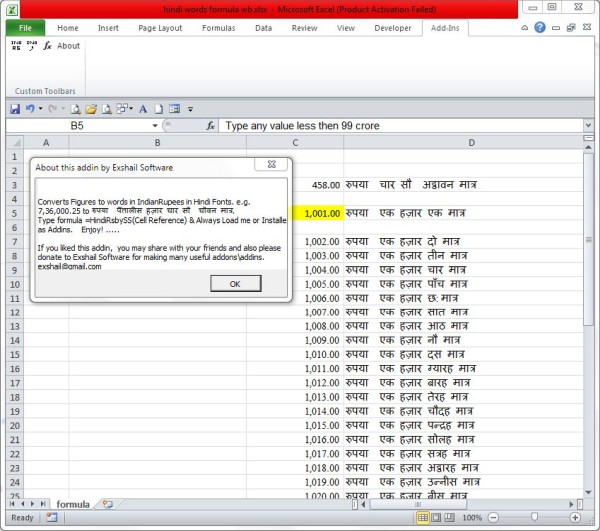Switch to Page Layout view in status bar
Image resolution: width=600 pixels, height=531 pixels.
(437, 518)
